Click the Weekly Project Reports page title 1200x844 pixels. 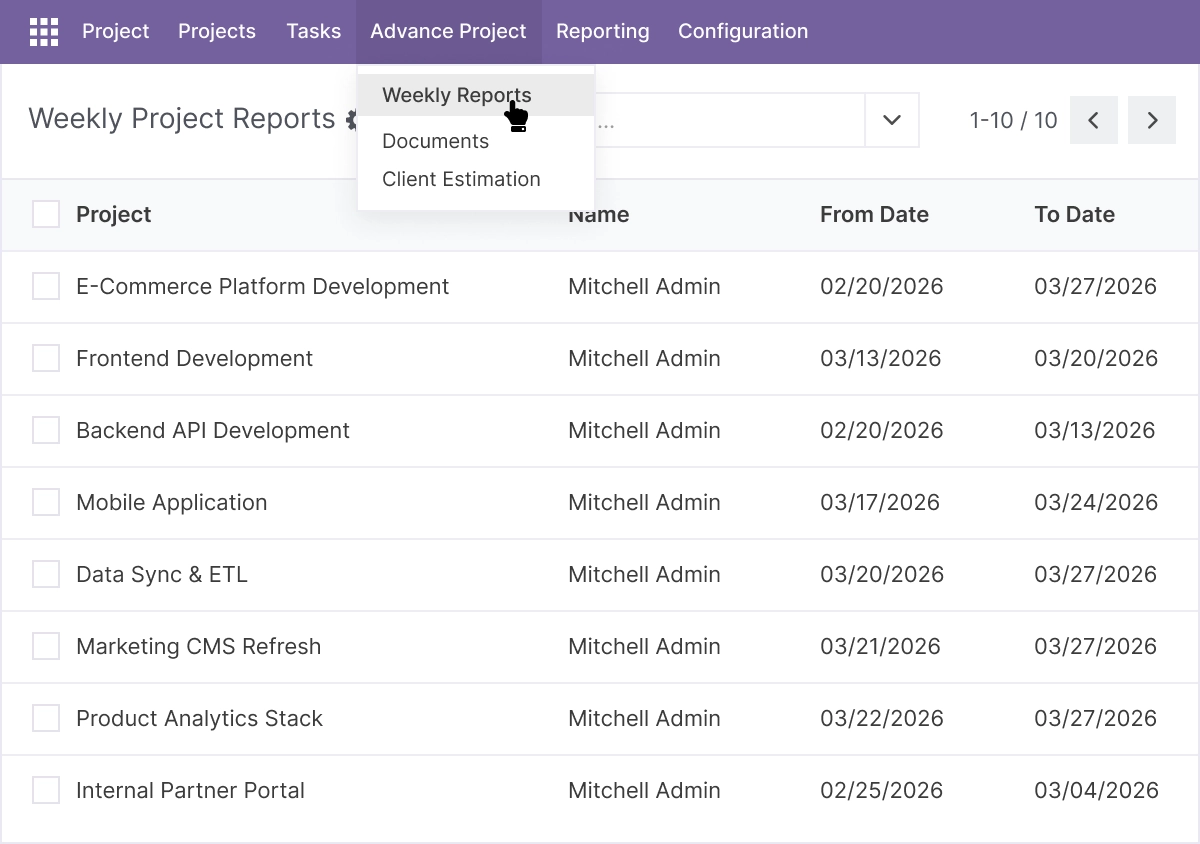coord(182,119)
